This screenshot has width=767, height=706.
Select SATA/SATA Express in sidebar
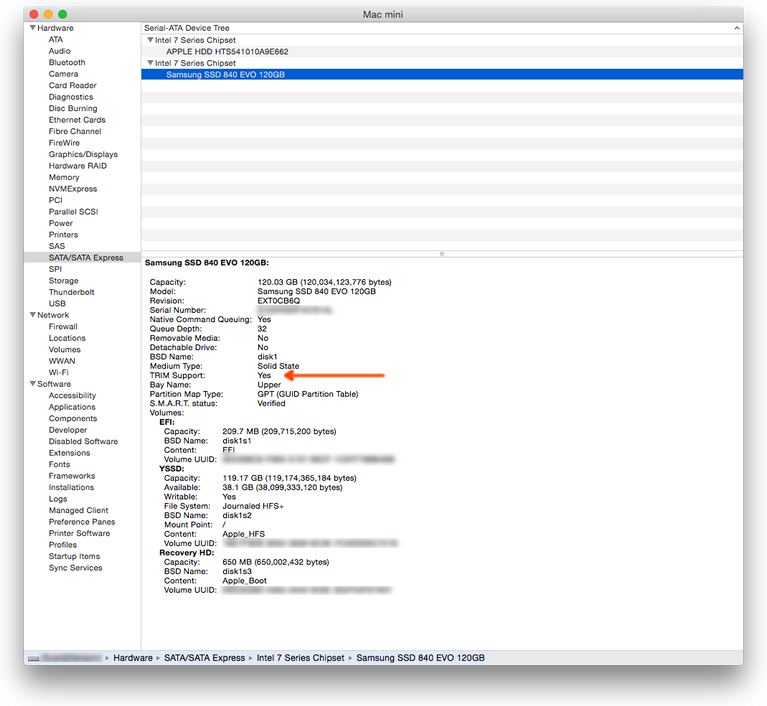[x=86, y=257]
